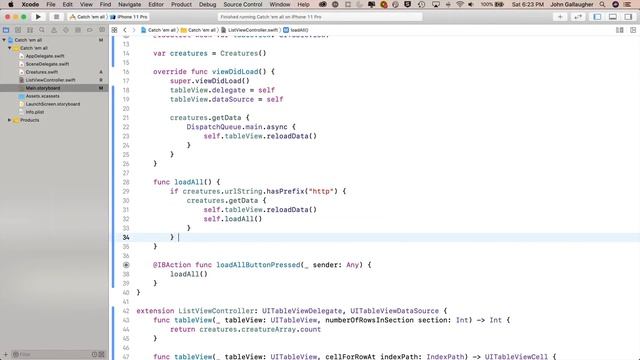Open LaunchScreen.storyboard in navigator
The width and height of the screenshot is (640, 360).
point(53,104)
